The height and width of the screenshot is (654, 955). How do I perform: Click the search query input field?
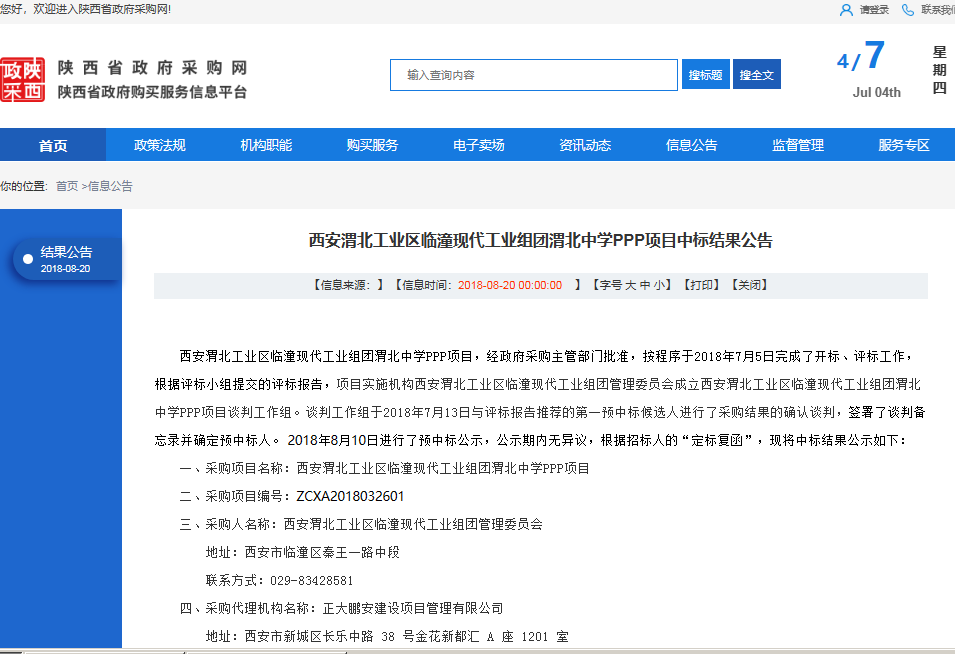(534, 75)
